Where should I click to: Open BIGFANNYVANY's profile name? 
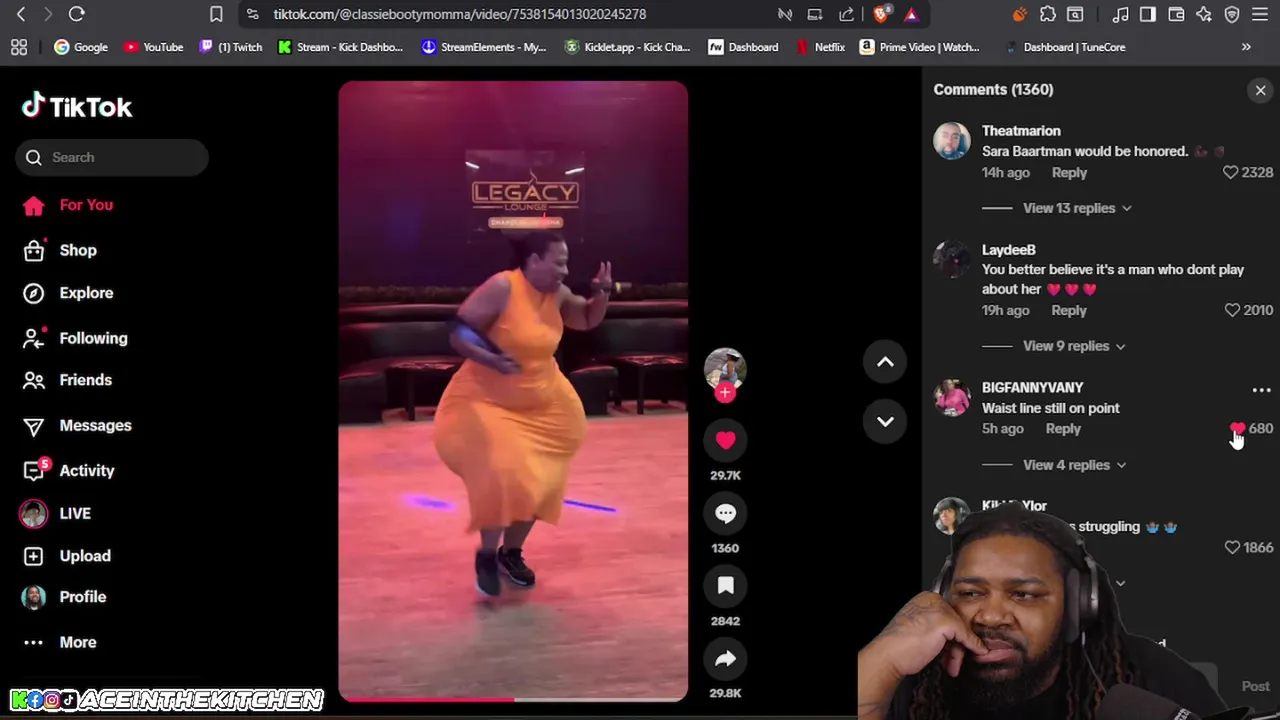[1032, 388]
